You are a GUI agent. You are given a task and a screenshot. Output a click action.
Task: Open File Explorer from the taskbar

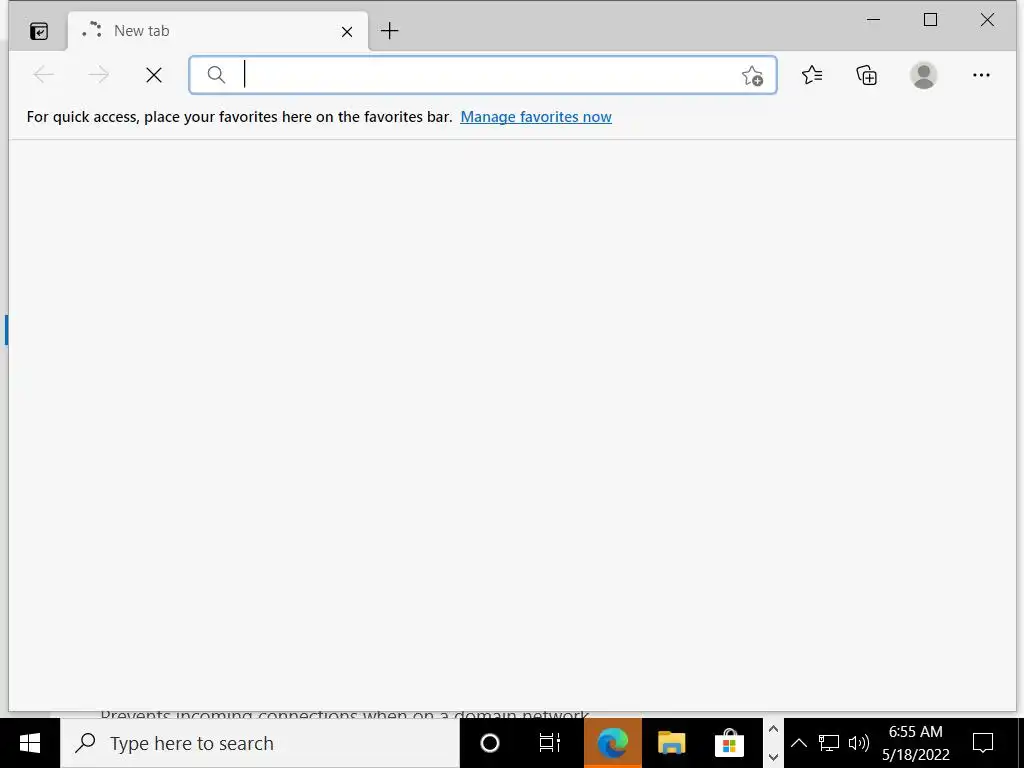[671, 743]
